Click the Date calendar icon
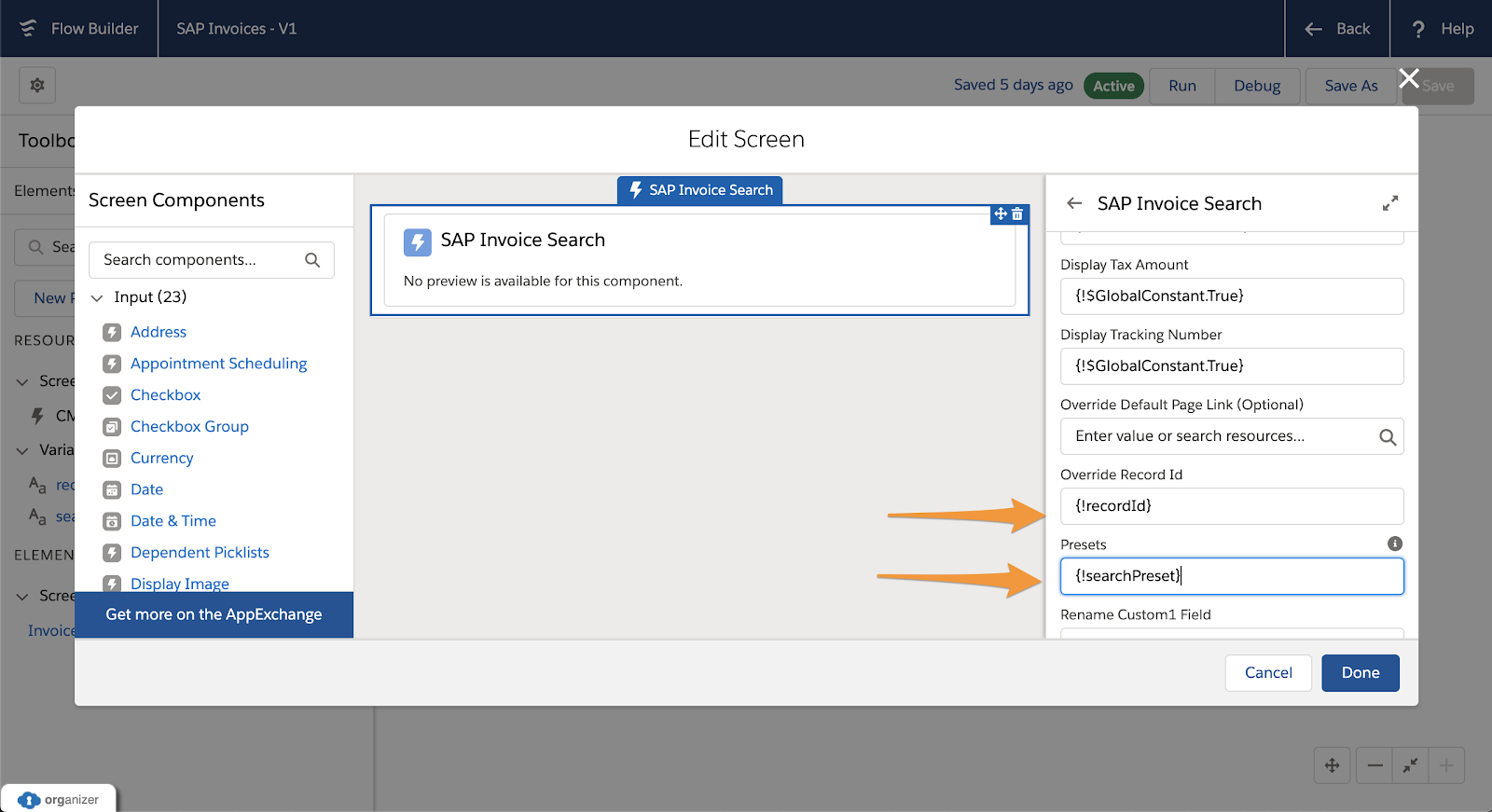The height and width of the screenshot is (812, 1492). pyautogui.click(x=112, y=489)
